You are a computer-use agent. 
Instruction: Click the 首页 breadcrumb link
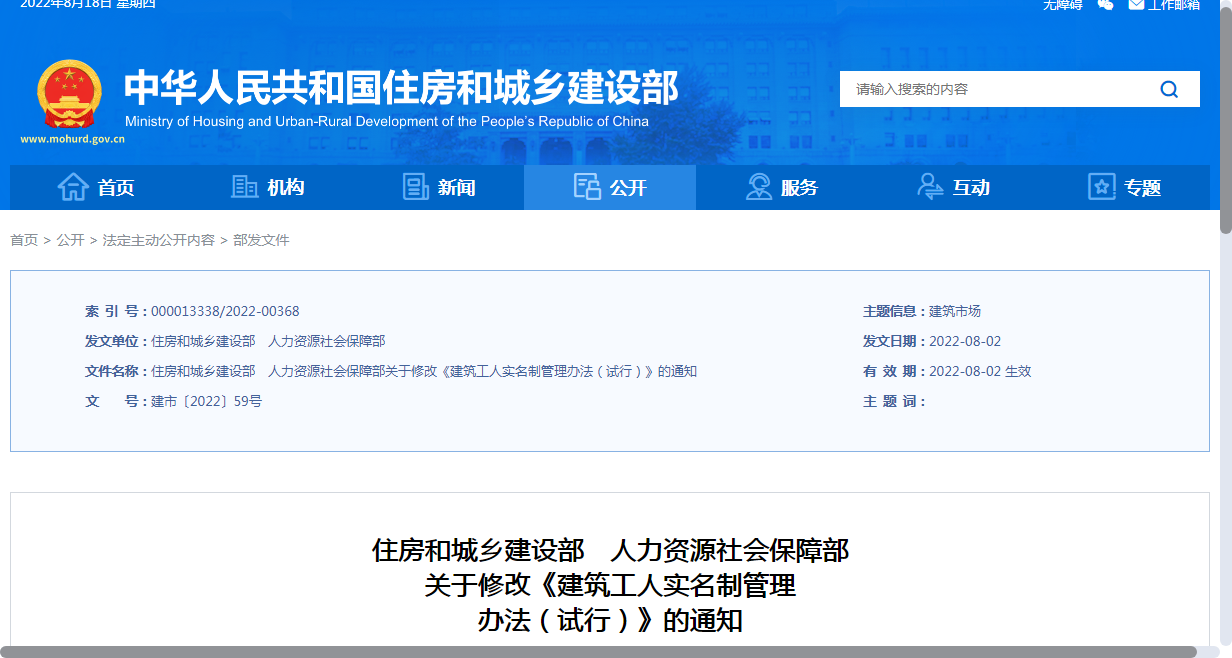(x=24, y=240)
